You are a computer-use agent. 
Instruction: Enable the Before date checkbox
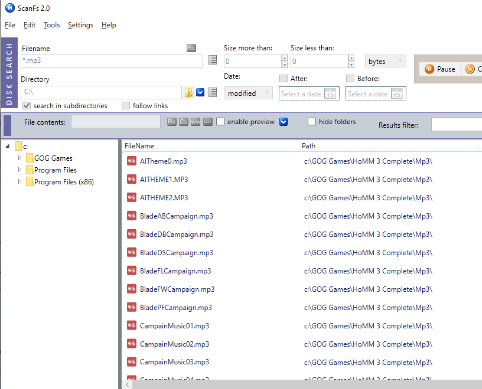pyautogui.click(x=350, y=78)
